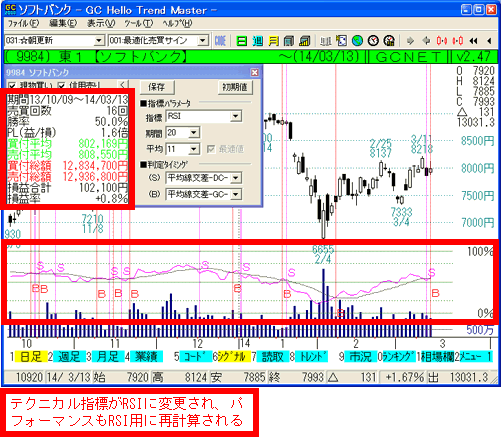Open the ファイル(F) menu
This screenshot has height=437, width=501.
pyautogui.click(x=23, y=23)
